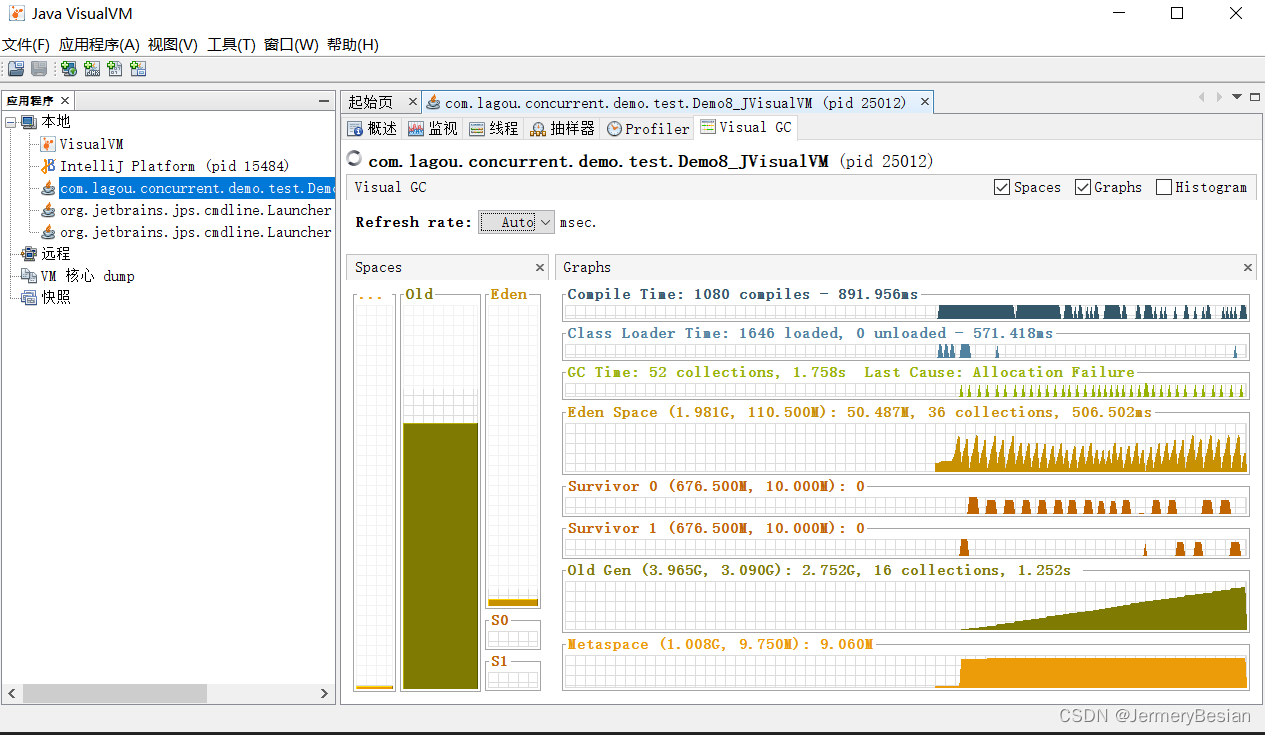Screen dimensions: 1265x735
Task: Select IntelliJ Platform (pid 15484) entry
Action: 174,166
